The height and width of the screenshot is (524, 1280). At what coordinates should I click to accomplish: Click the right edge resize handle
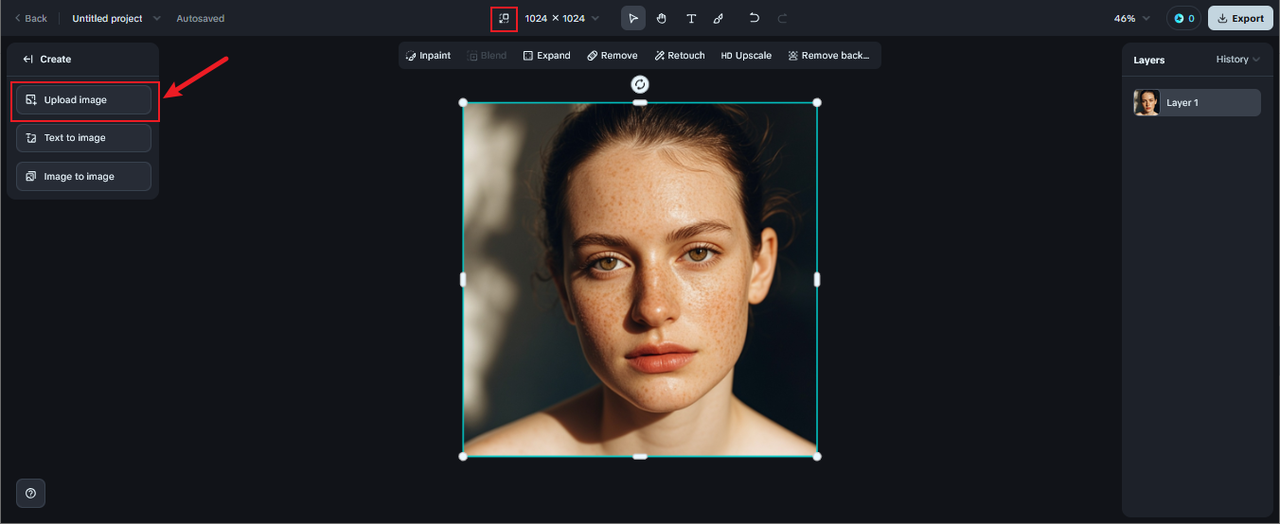817,279
